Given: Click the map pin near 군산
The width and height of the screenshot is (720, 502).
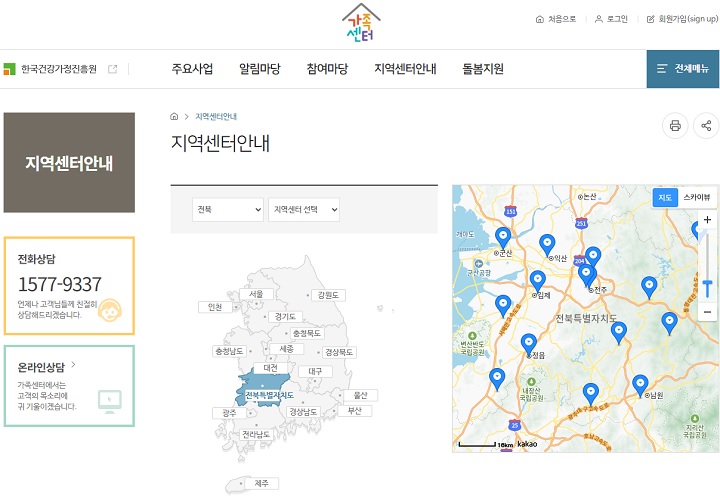Looking at the screenshot, I should 503,237.
